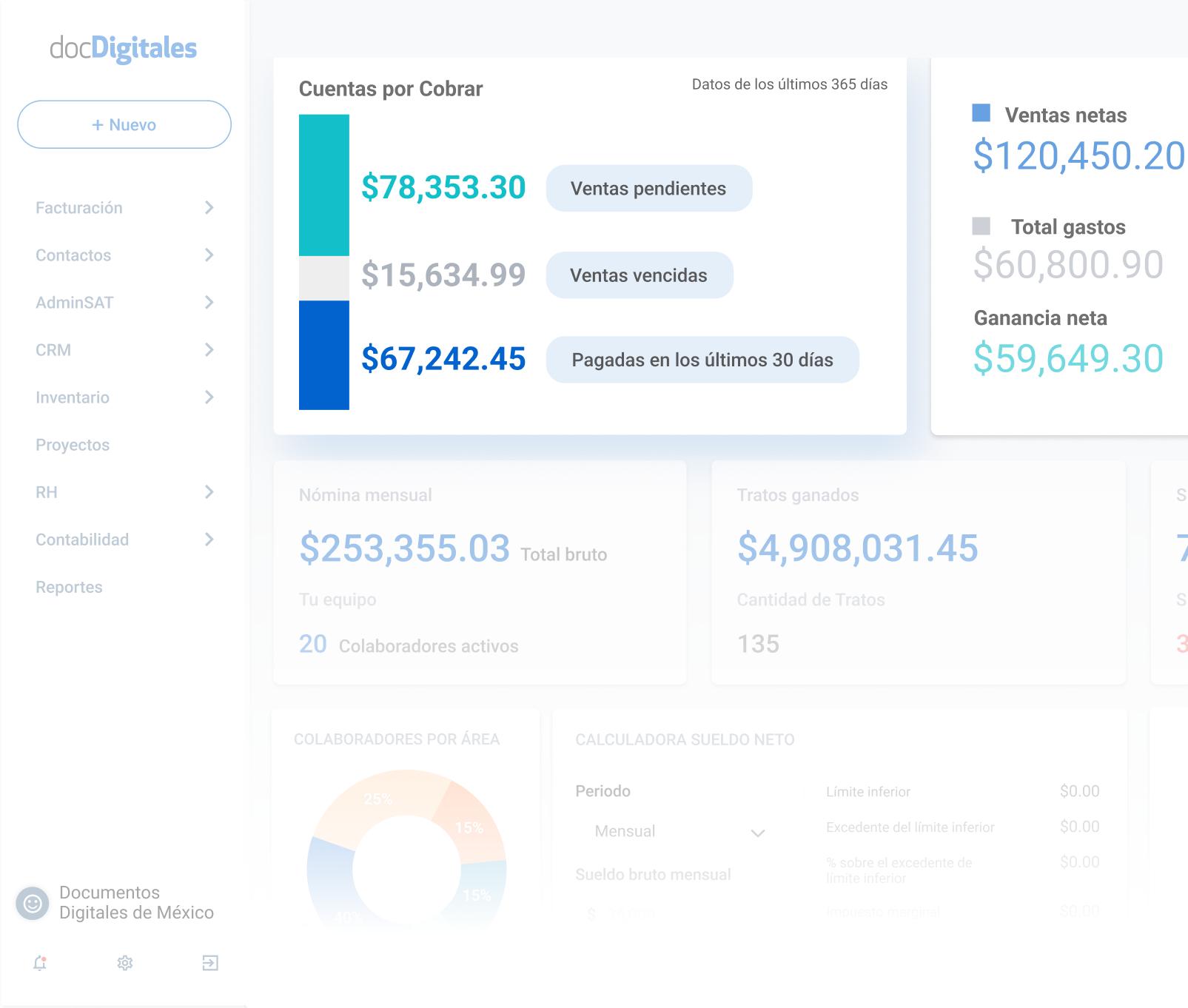Click the Ventas vencidas pill
1188x1008 pixels.
coord(640,275)
